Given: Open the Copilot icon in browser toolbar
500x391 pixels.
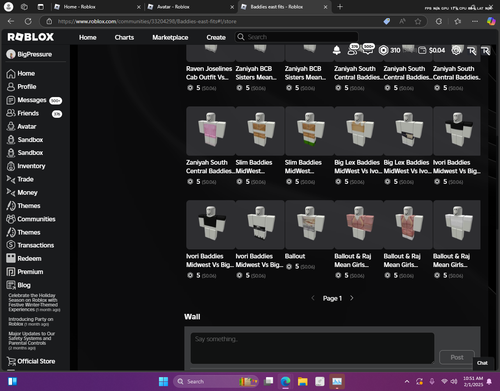Looking at the screenshot, I should (x=491, y=21).
